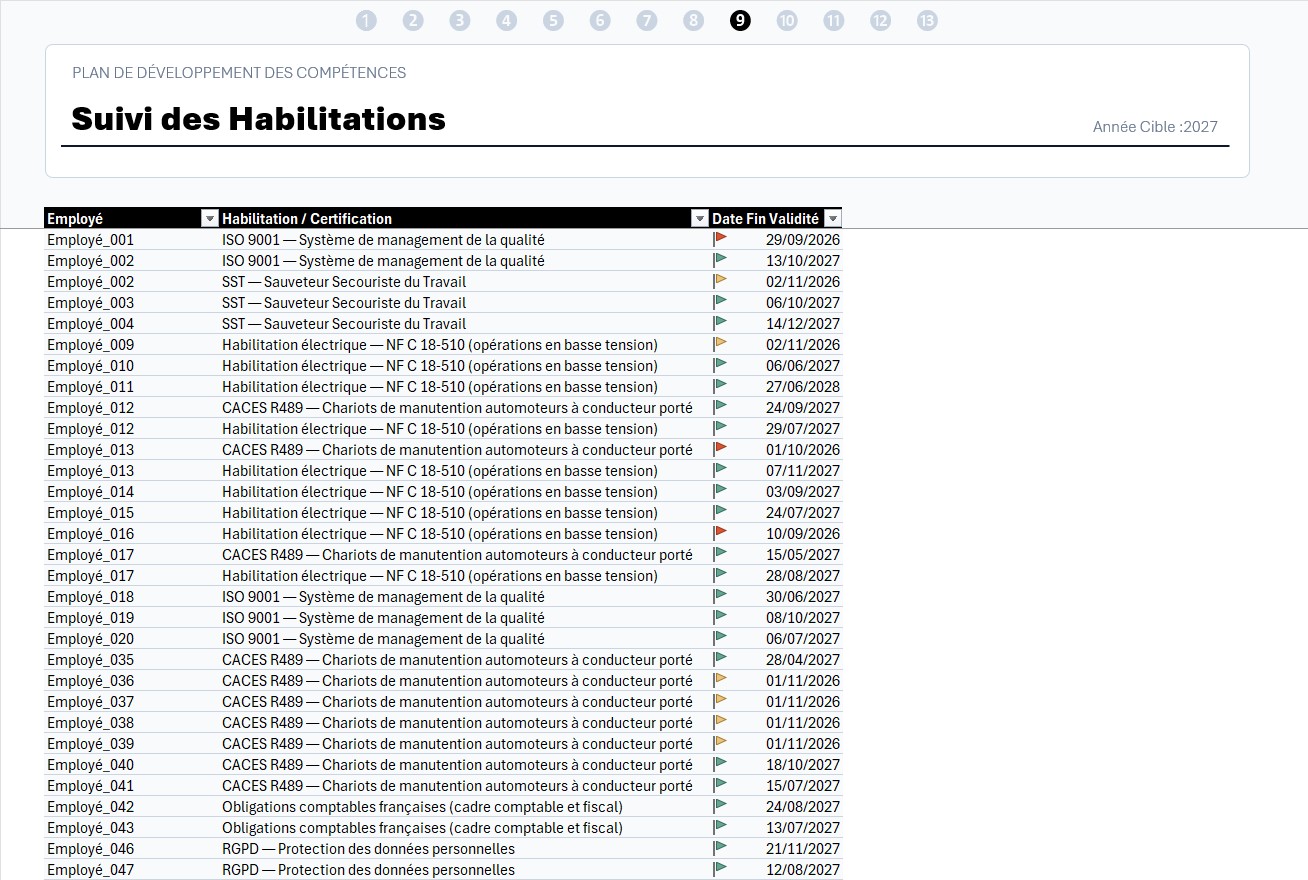This screenshot has width=1308, height=880.
Task: Click the green flag on Employé_003's row
Action: [x=720, y=302]
